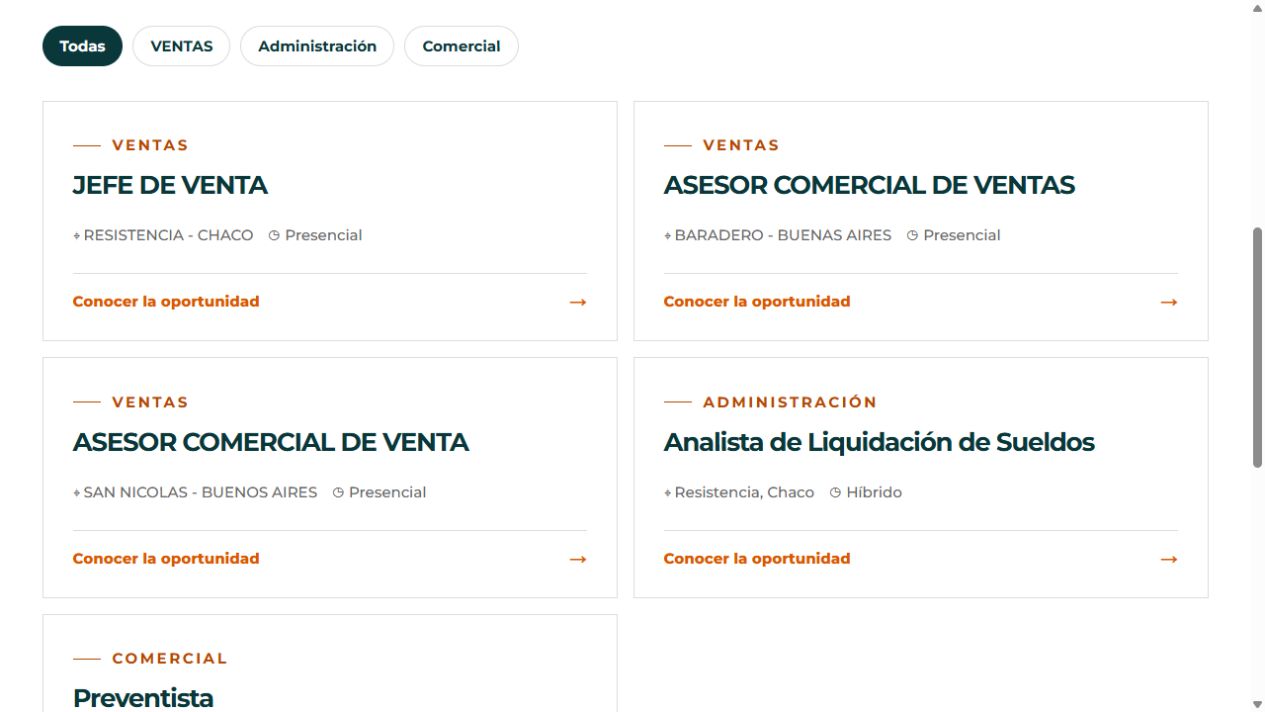Image resolution: width=1265 pixels, height=712 pixels.
Task: Click the JEFE DE VENTA job title
Action: 170,185
